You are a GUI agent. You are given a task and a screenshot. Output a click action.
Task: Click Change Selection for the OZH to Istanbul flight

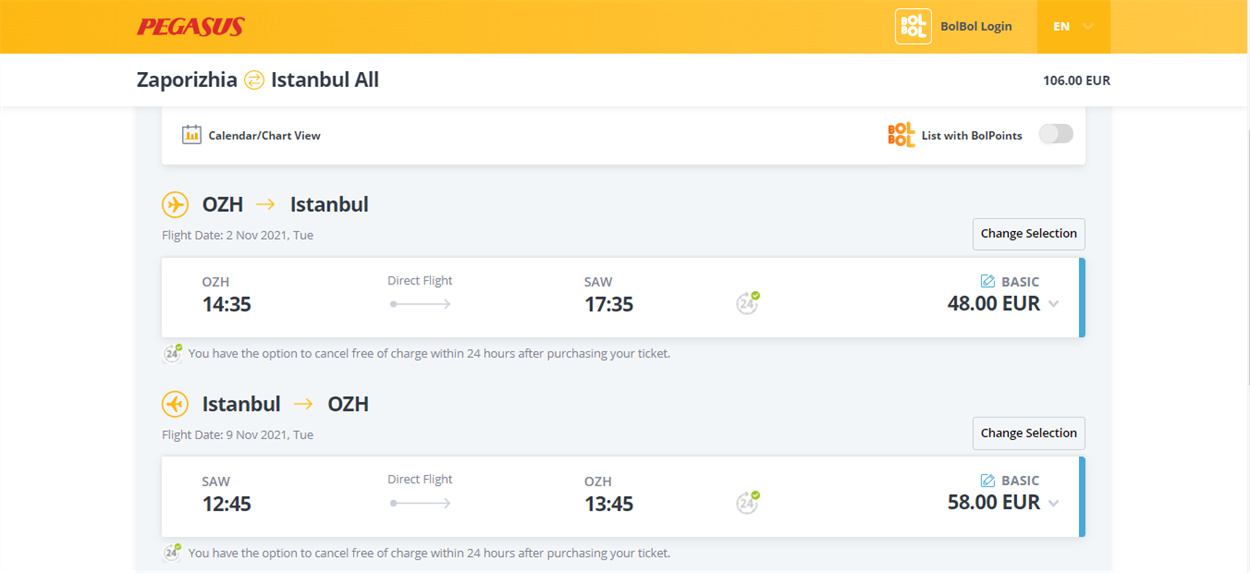click(x=1029, y=234)
